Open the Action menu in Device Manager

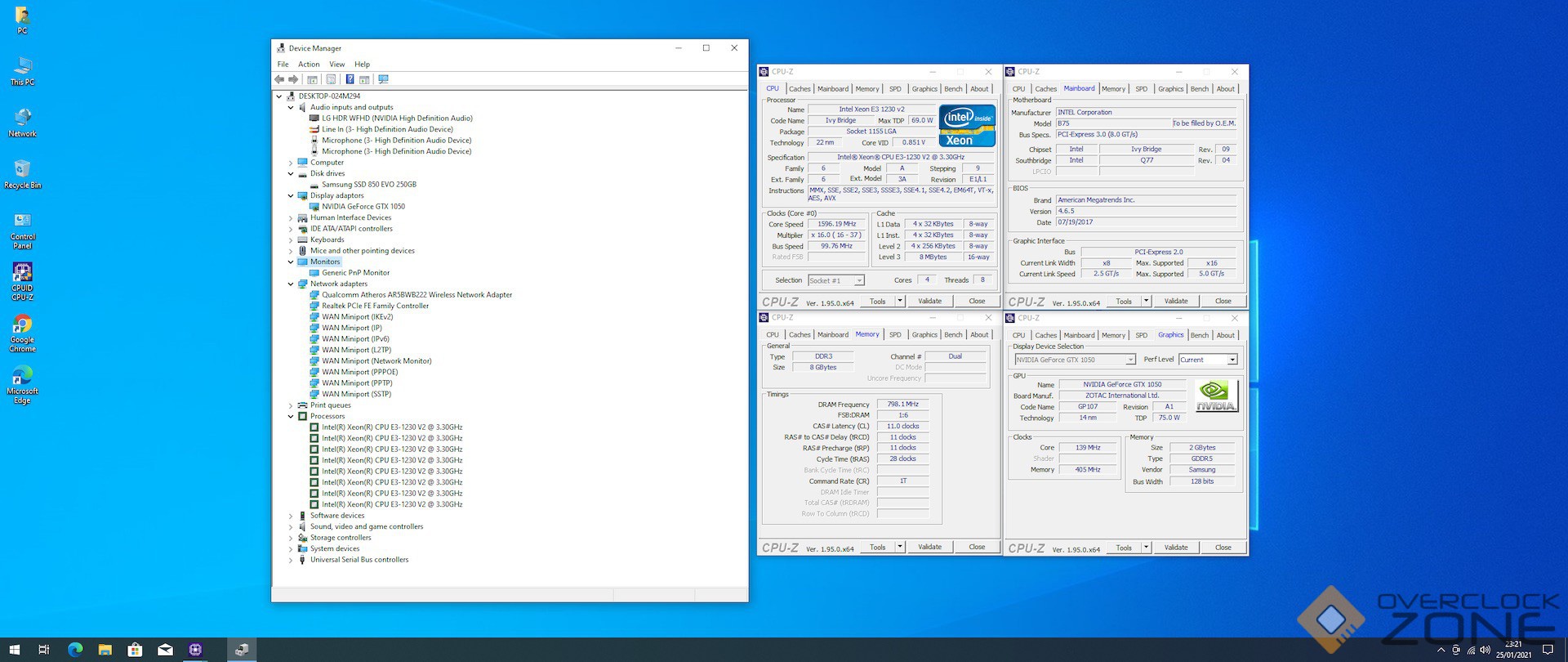coord(309,64)
